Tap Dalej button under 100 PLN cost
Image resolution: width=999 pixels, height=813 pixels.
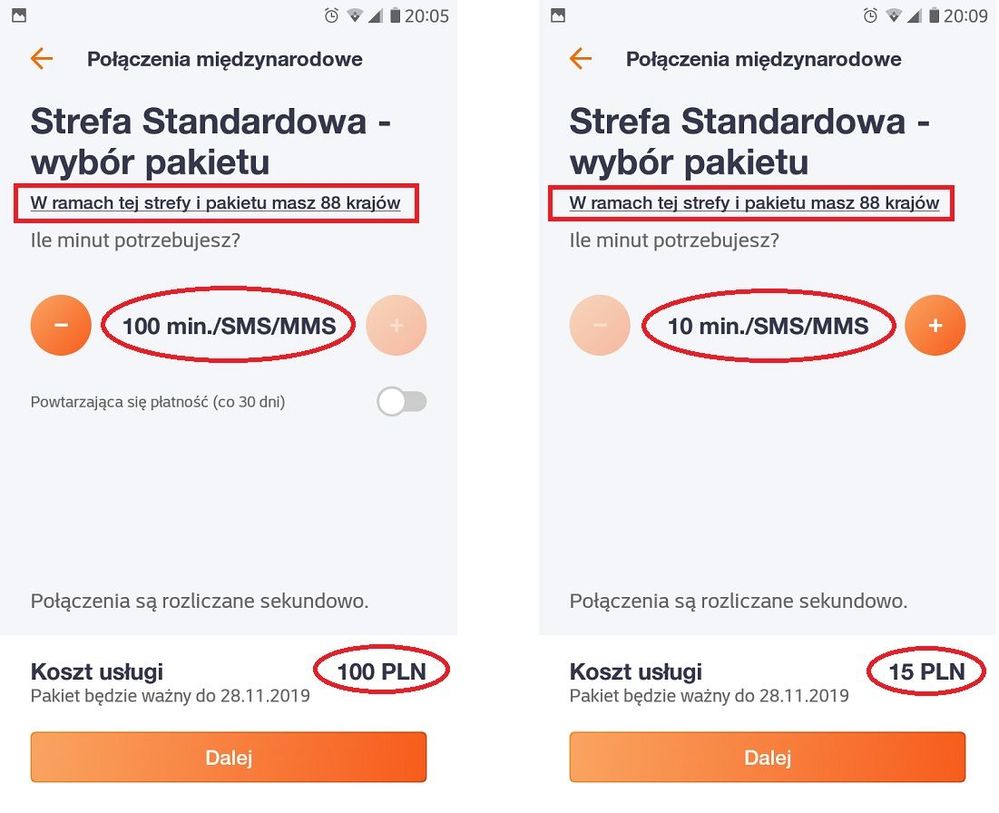tap(228, 757)
